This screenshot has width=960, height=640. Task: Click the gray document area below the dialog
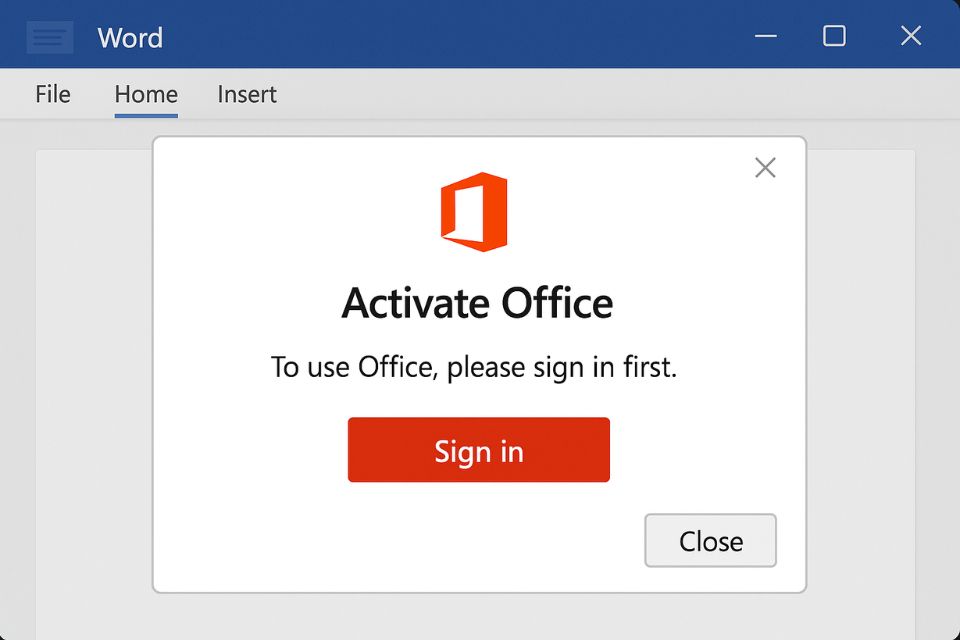480,616
